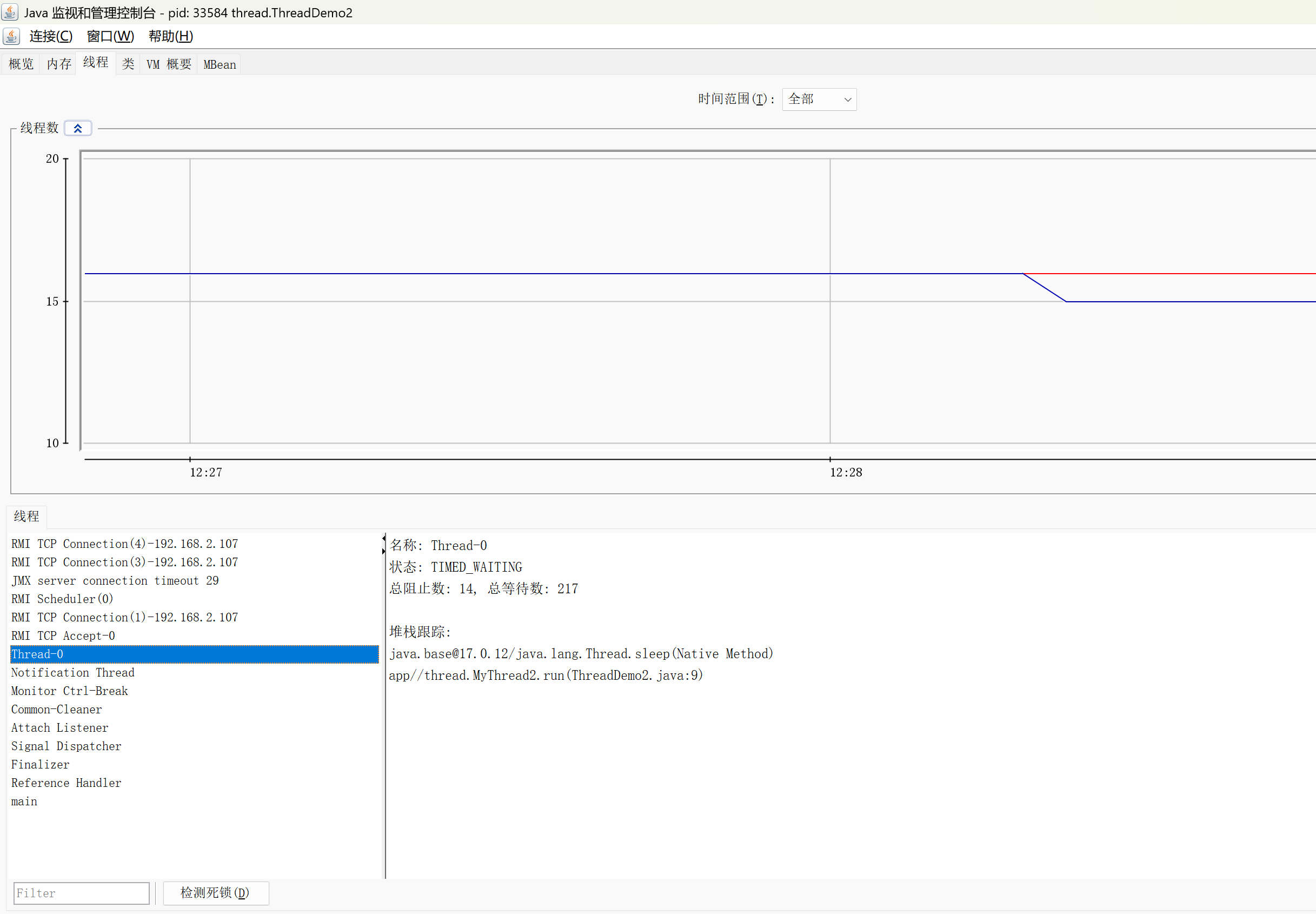Select the Reference Handler thread
This screenshot has width=1316, height=914.
tap(194, 782)
